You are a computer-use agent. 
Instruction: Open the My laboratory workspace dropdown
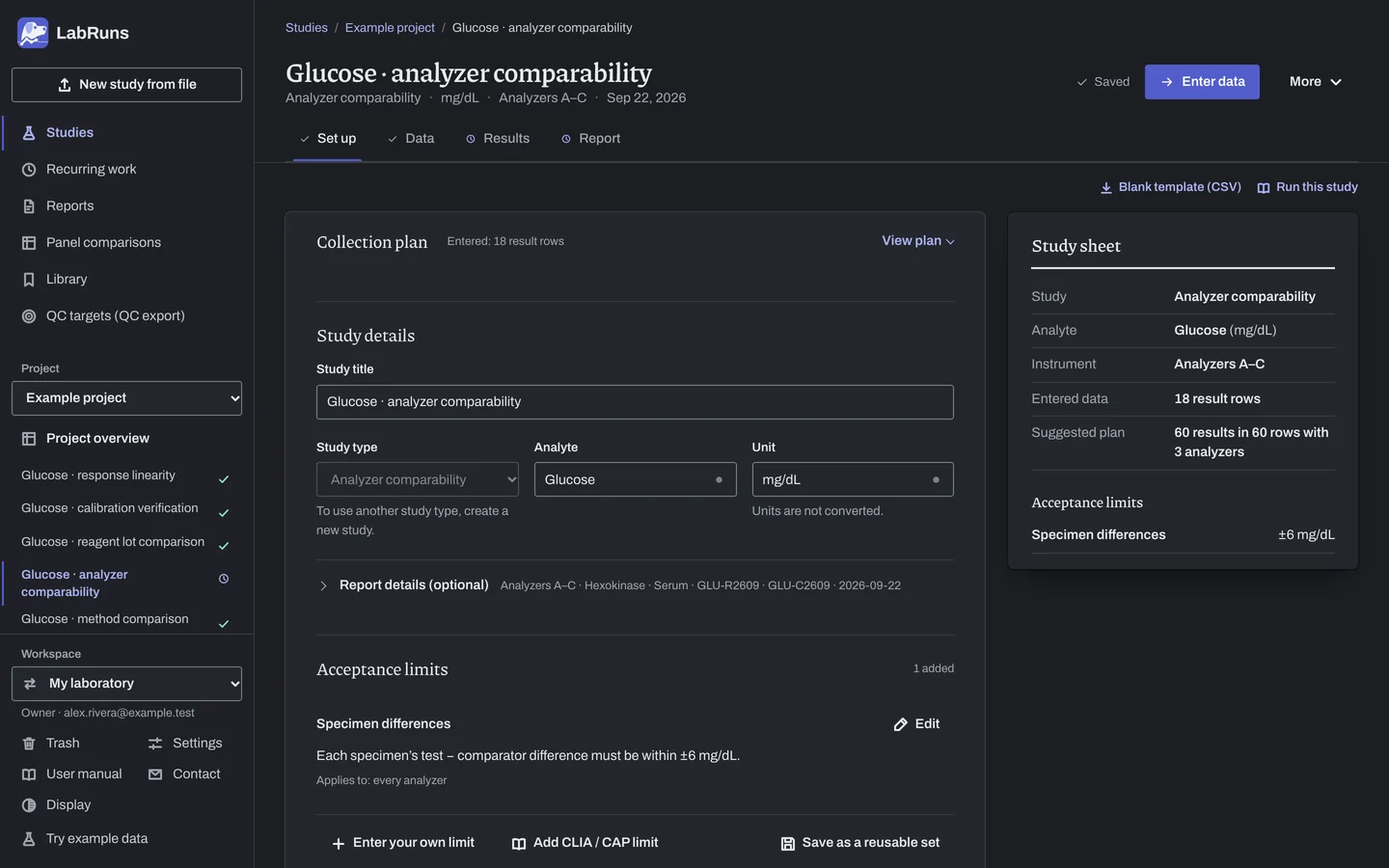click(x=126, y=684)
